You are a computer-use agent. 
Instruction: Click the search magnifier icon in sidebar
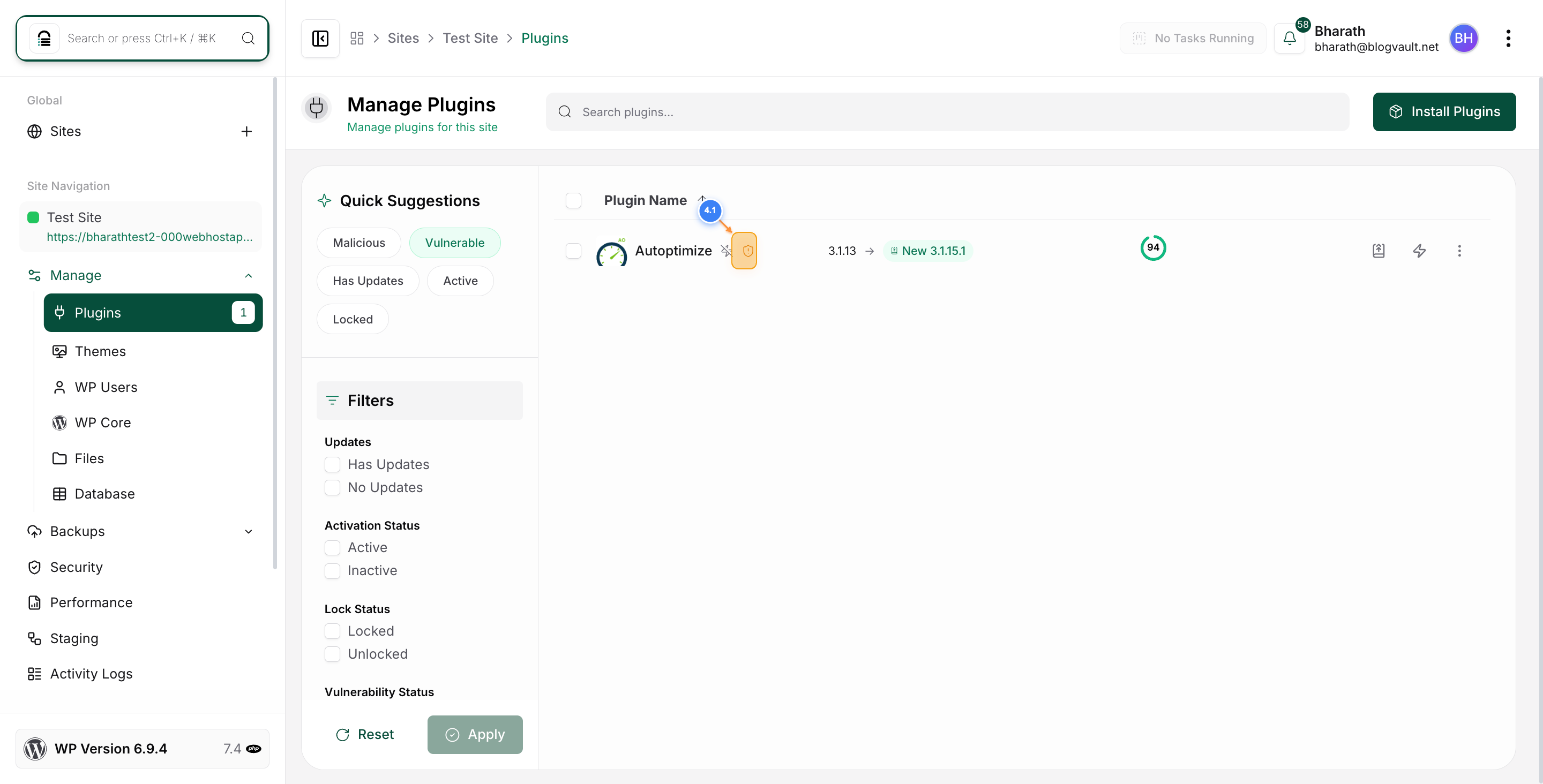[x=248, y=39]
